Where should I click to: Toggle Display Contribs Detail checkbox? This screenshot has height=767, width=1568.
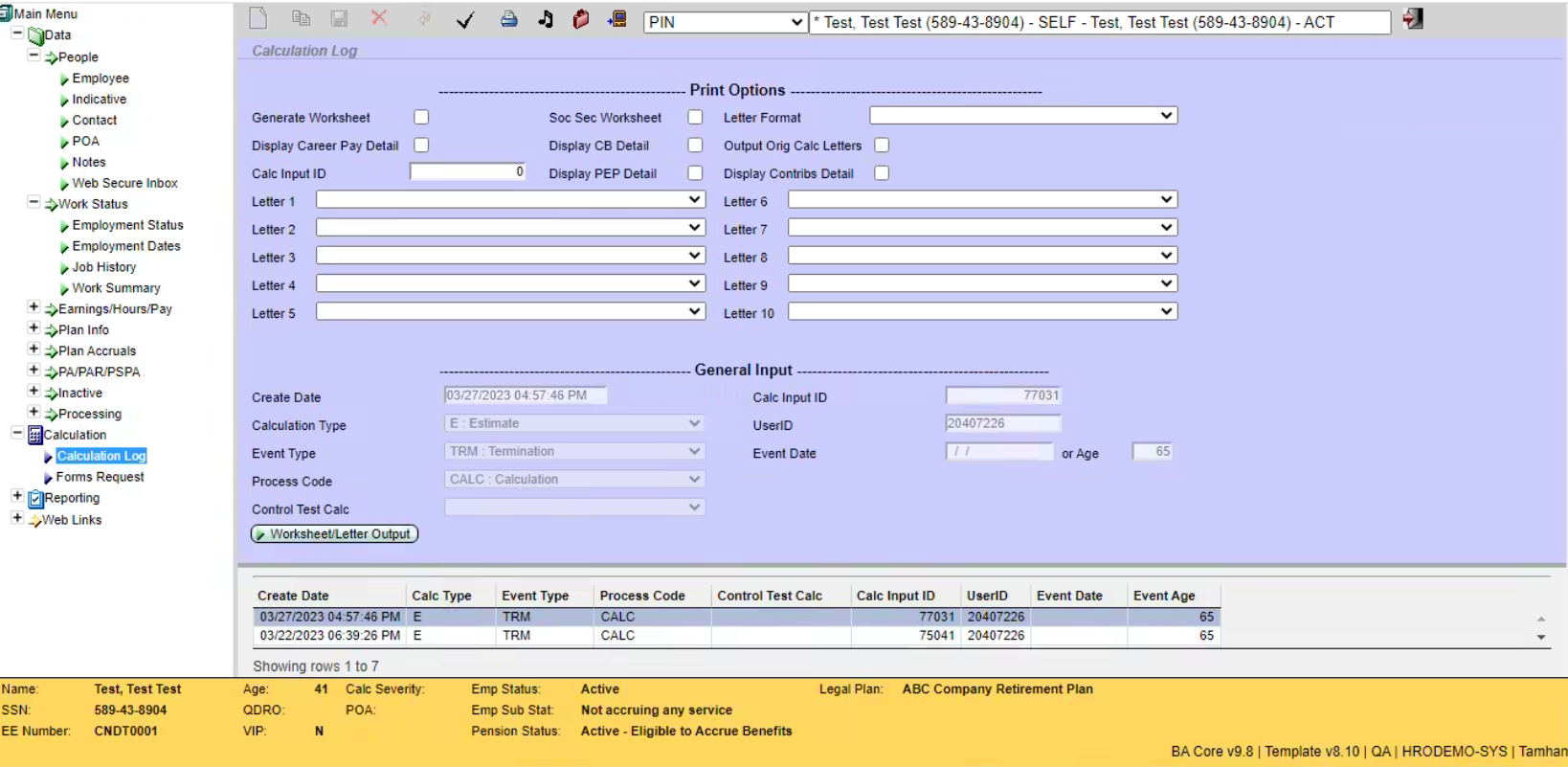coord(882,173)
